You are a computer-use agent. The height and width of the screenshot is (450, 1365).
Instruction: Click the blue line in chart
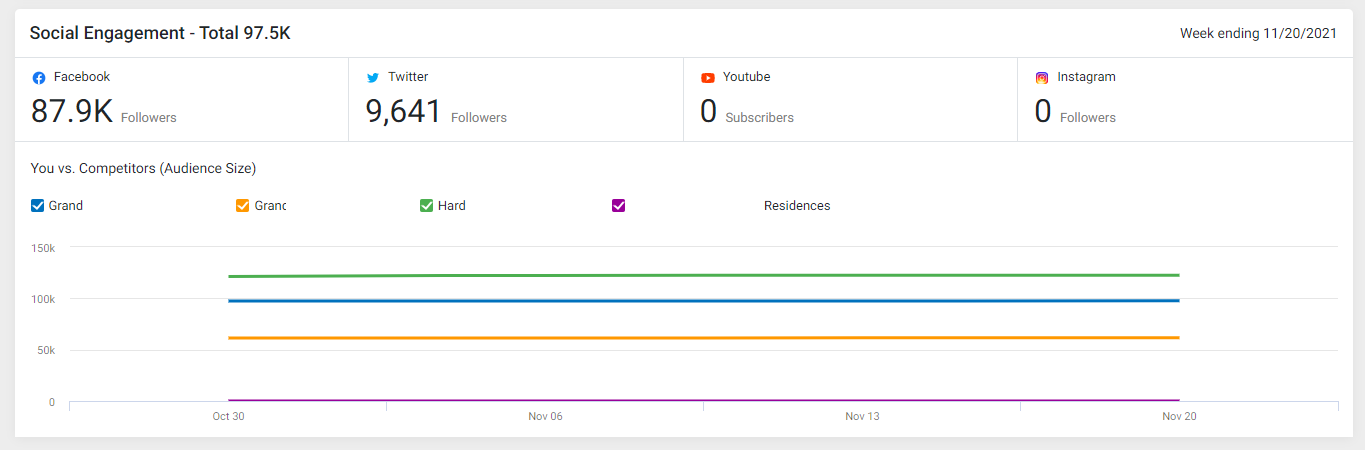pyautogui.click(x=704, y=300)
